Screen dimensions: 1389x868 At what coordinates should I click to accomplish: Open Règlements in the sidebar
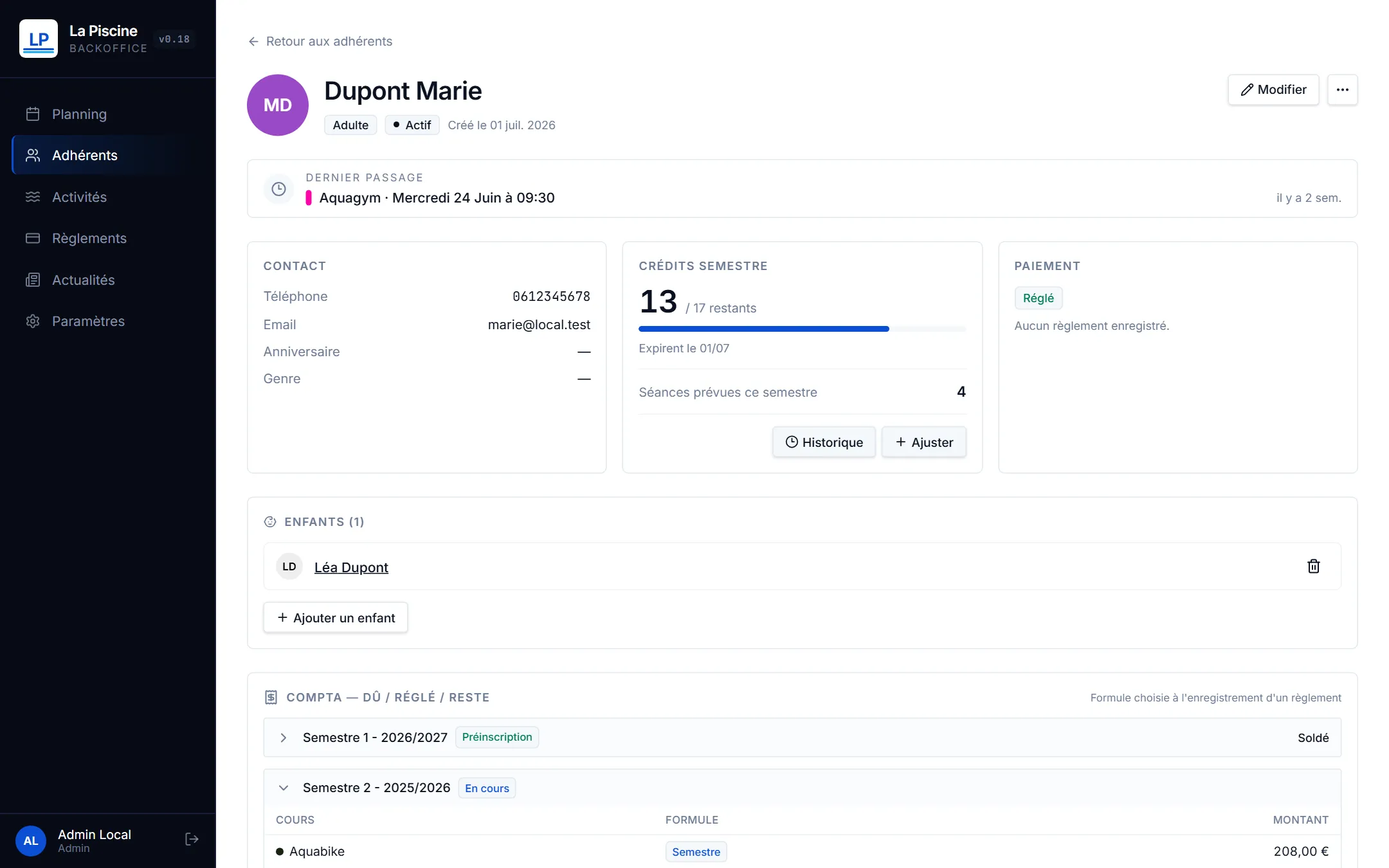tap(108, 238)
